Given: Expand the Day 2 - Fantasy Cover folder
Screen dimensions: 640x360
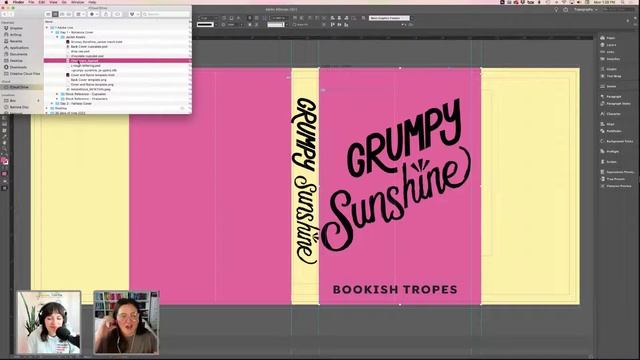Looking at the screenshot, I should click(52, 104).
